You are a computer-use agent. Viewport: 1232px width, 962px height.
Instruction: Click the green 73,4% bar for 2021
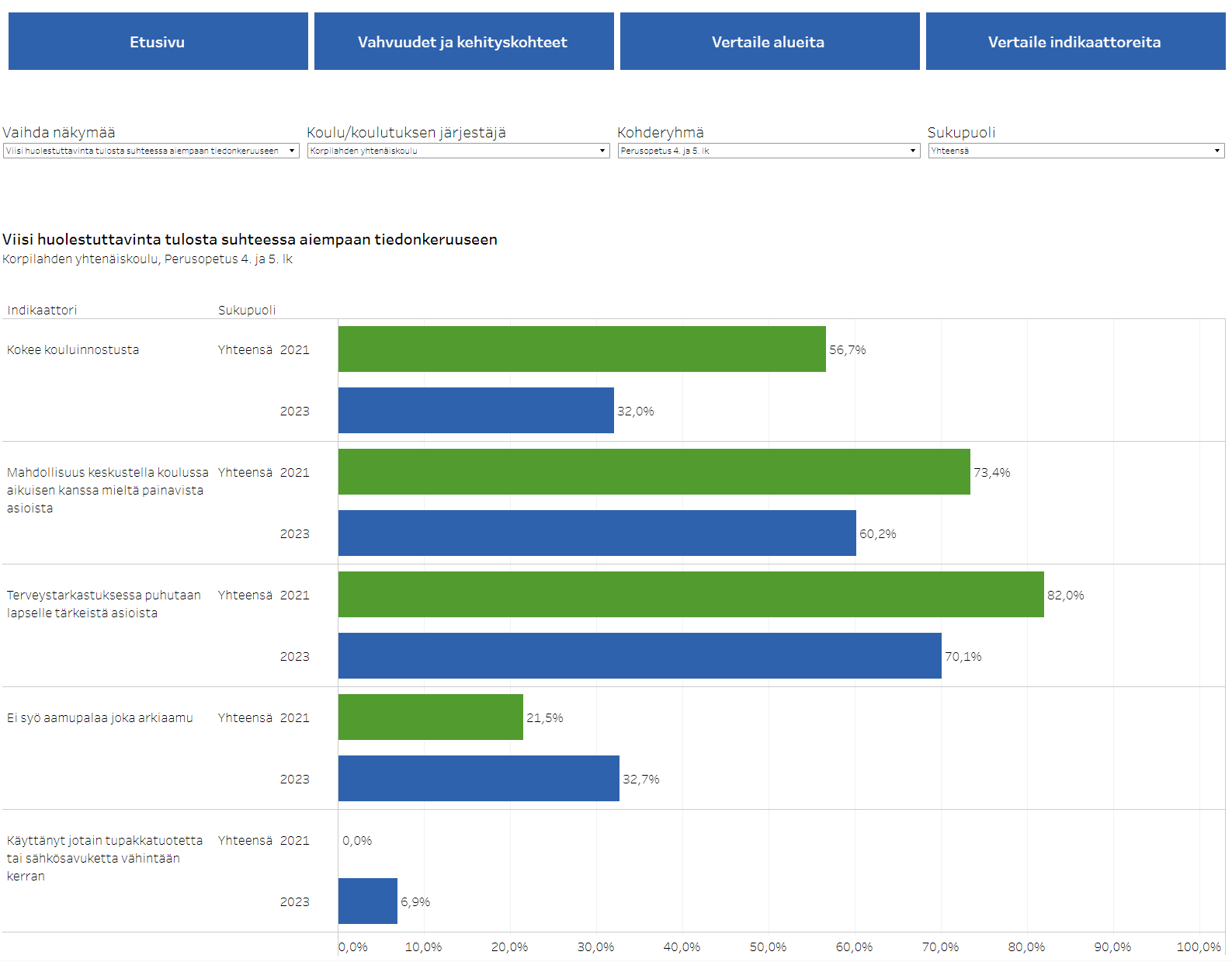click(x=654, y=472)
